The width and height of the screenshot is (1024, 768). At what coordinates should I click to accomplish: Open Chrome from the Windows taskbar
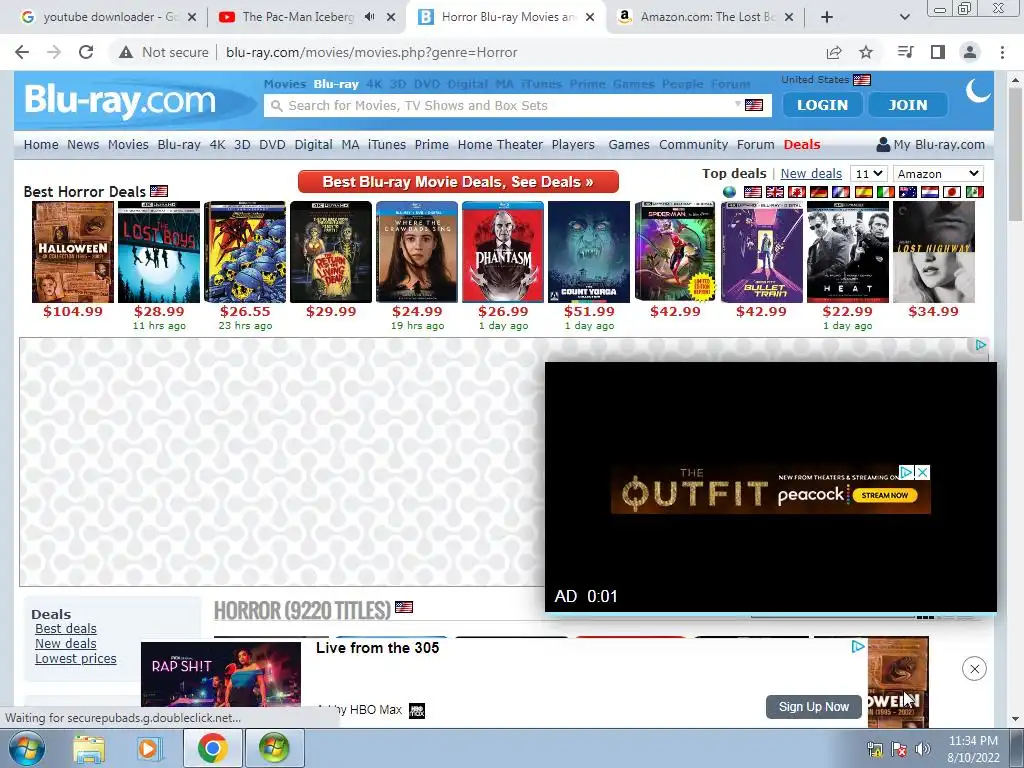tap(212, 748)
